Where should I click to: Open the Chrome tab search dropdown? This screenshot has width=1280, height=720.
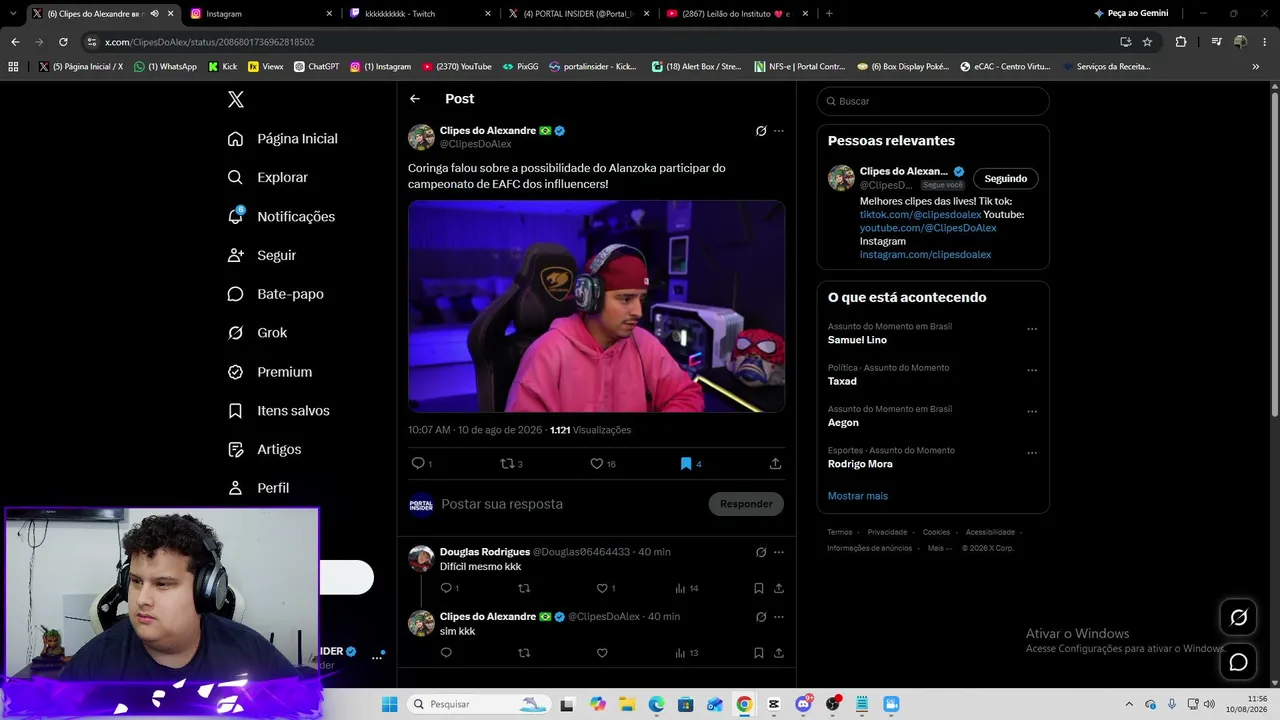(x=12, y=14)
